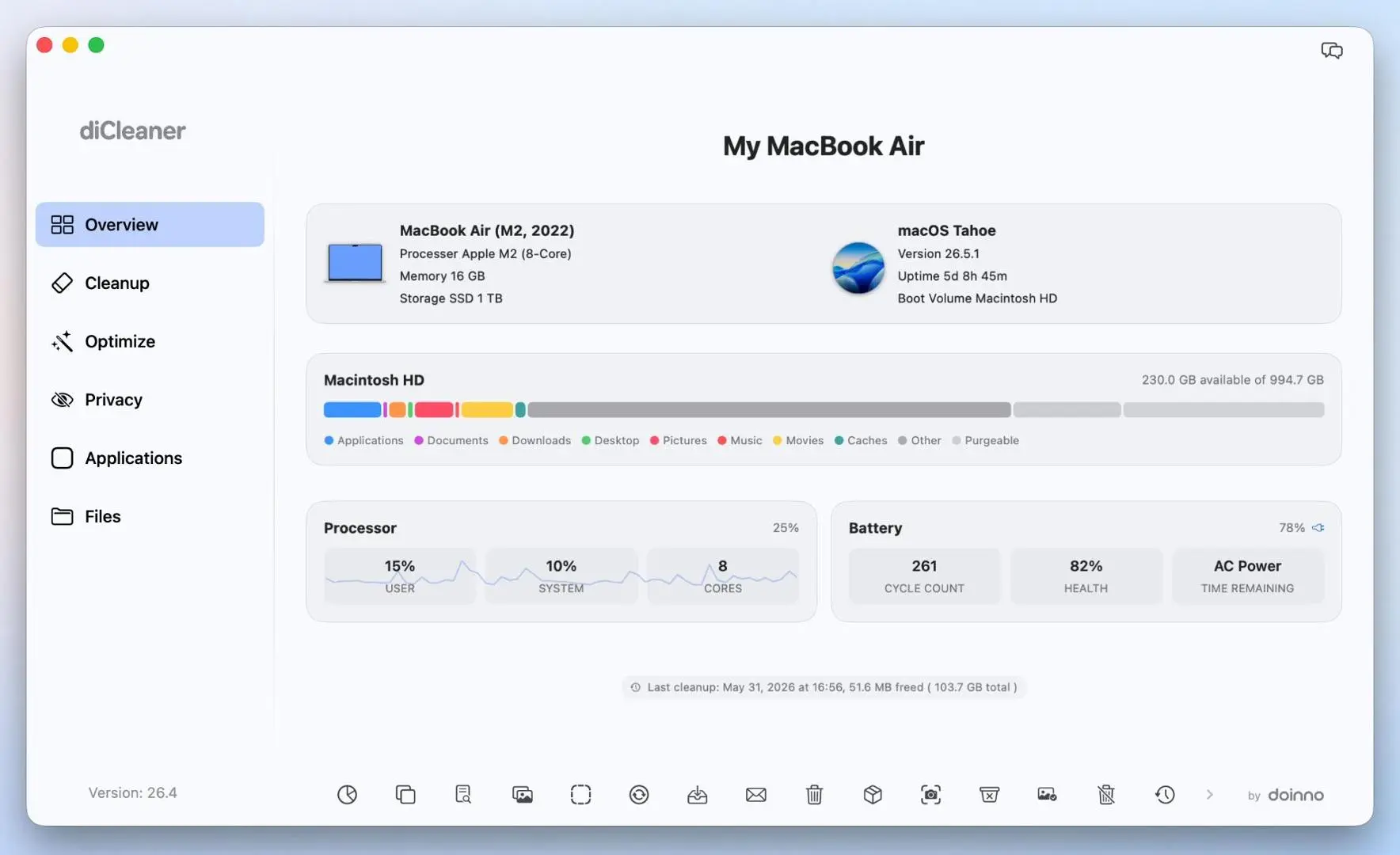
Task: Click the Last cleanup status pill
Action: [x=824, y=687]
